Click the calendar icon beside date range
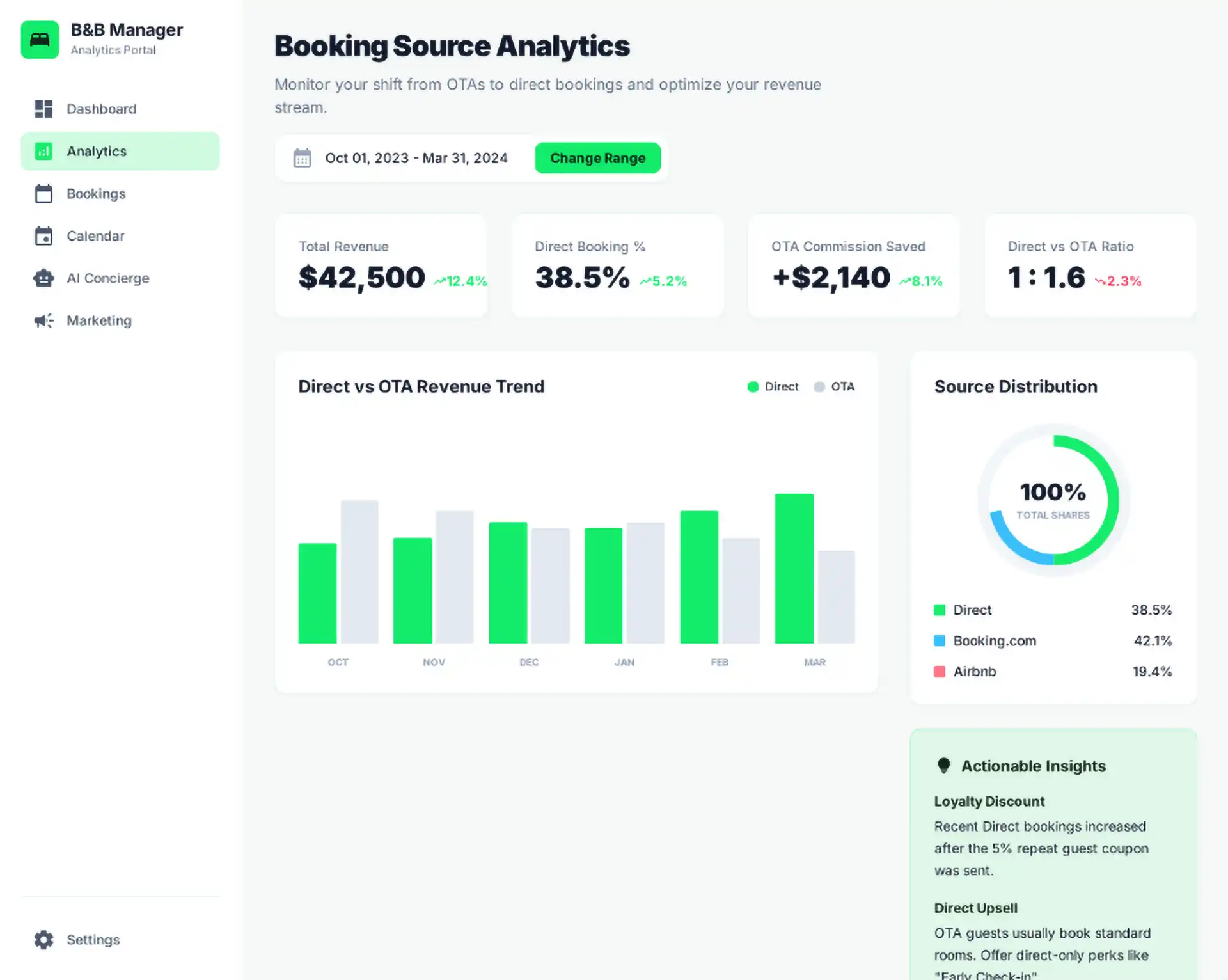Viewport: 1228px width, 980px height. click(302, 158)
